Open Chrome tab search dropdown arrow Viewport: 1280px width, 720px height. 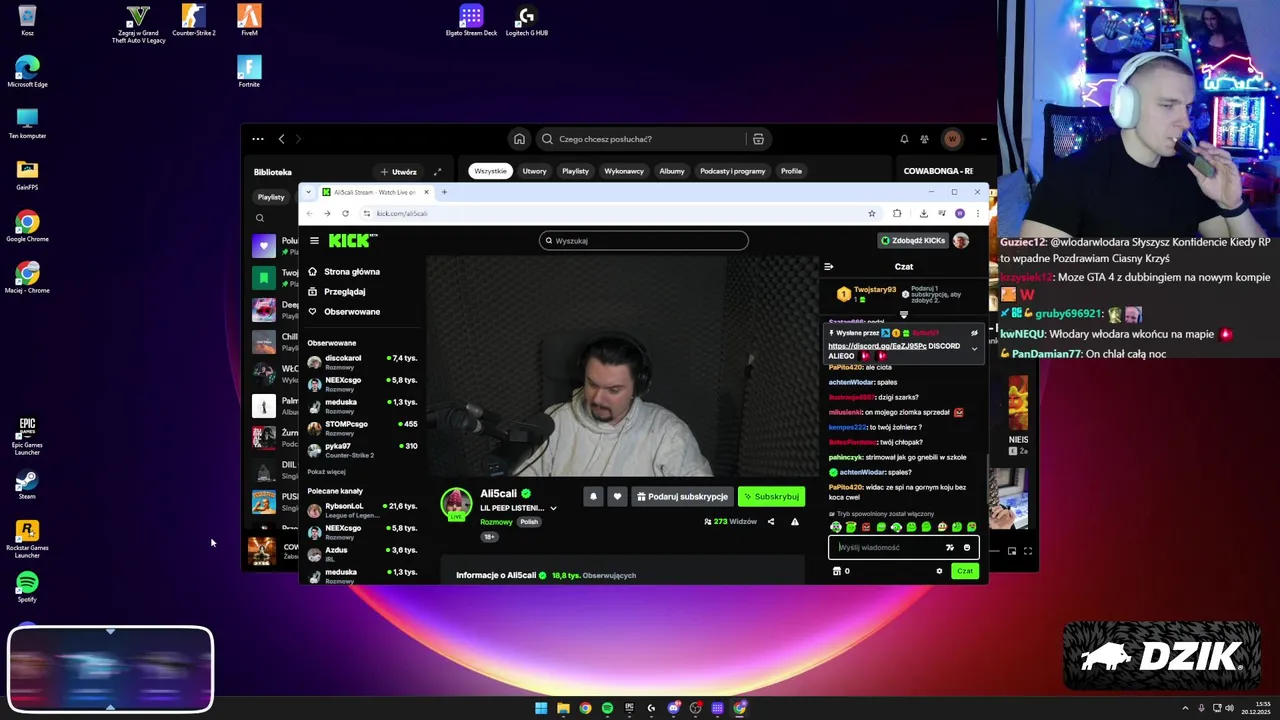pyautogui.click(x=308, y=192)
